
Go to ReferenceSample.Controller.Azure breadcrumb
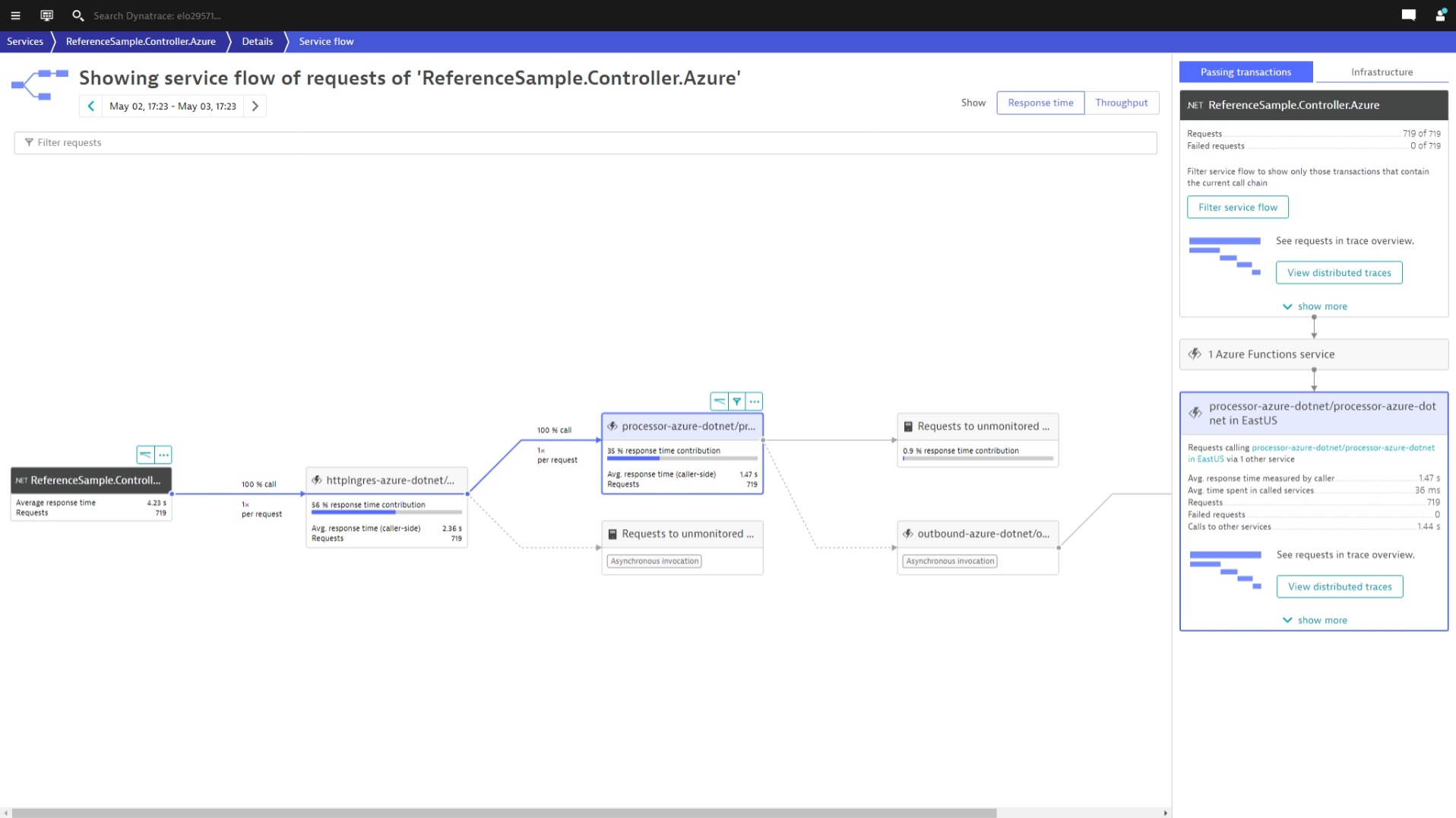pos(141,42)
